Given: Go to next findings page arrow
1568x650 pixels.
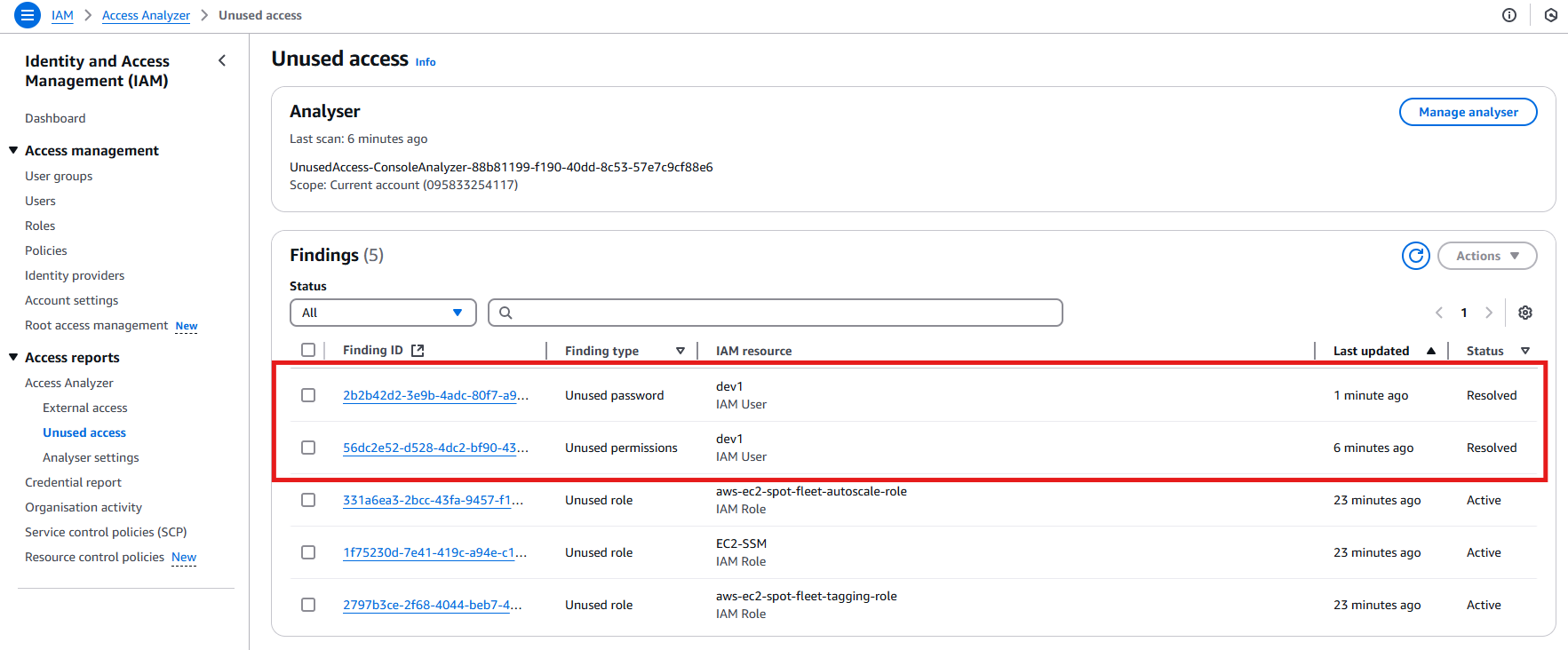Looking at the screenshot, I should click(1489, 313).
